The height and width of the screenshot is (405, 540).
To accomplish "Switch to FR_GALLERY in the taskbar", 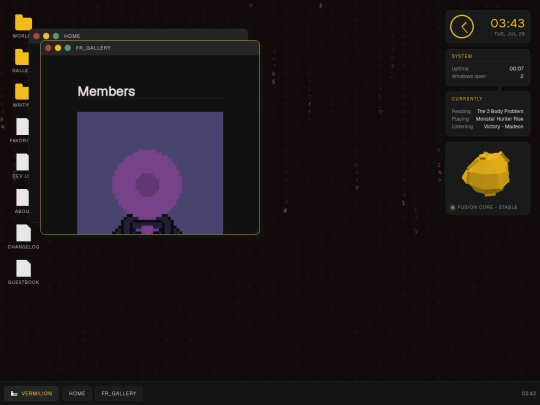I will (119, 393).
